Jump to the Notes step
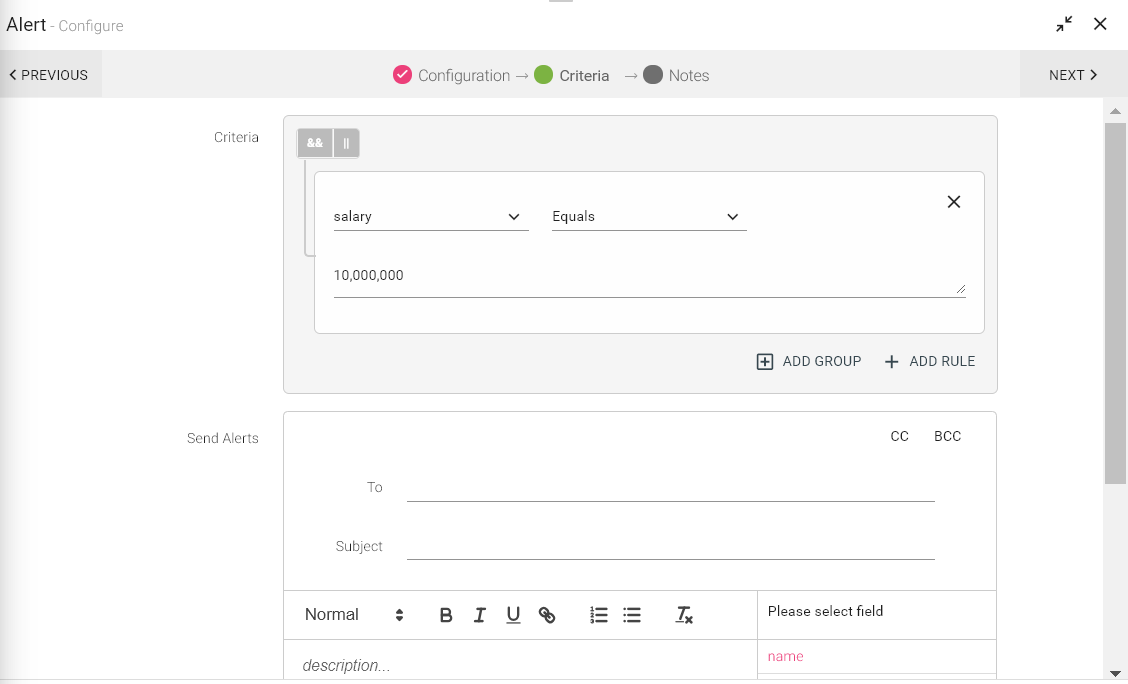The width and height of the screenshot is (1128, 684). tap(676, 75)
